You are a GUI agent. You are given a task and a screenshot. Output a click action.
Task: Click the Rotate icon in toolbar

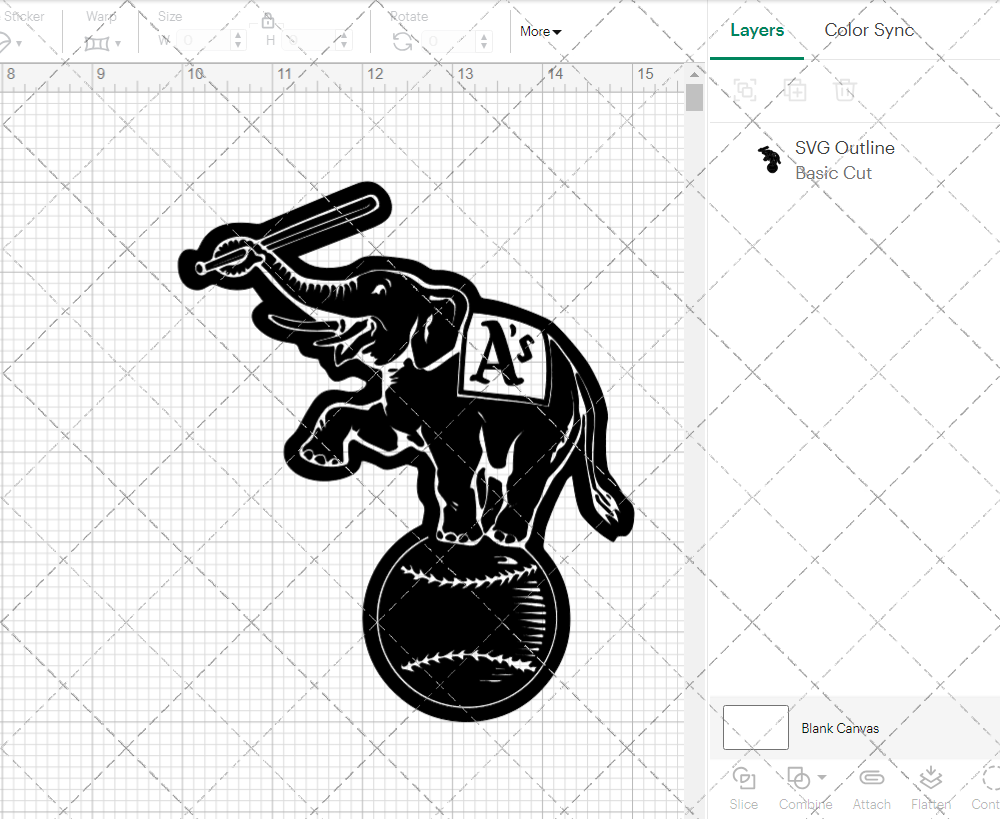pyautogui.click(x=402, y=41)
